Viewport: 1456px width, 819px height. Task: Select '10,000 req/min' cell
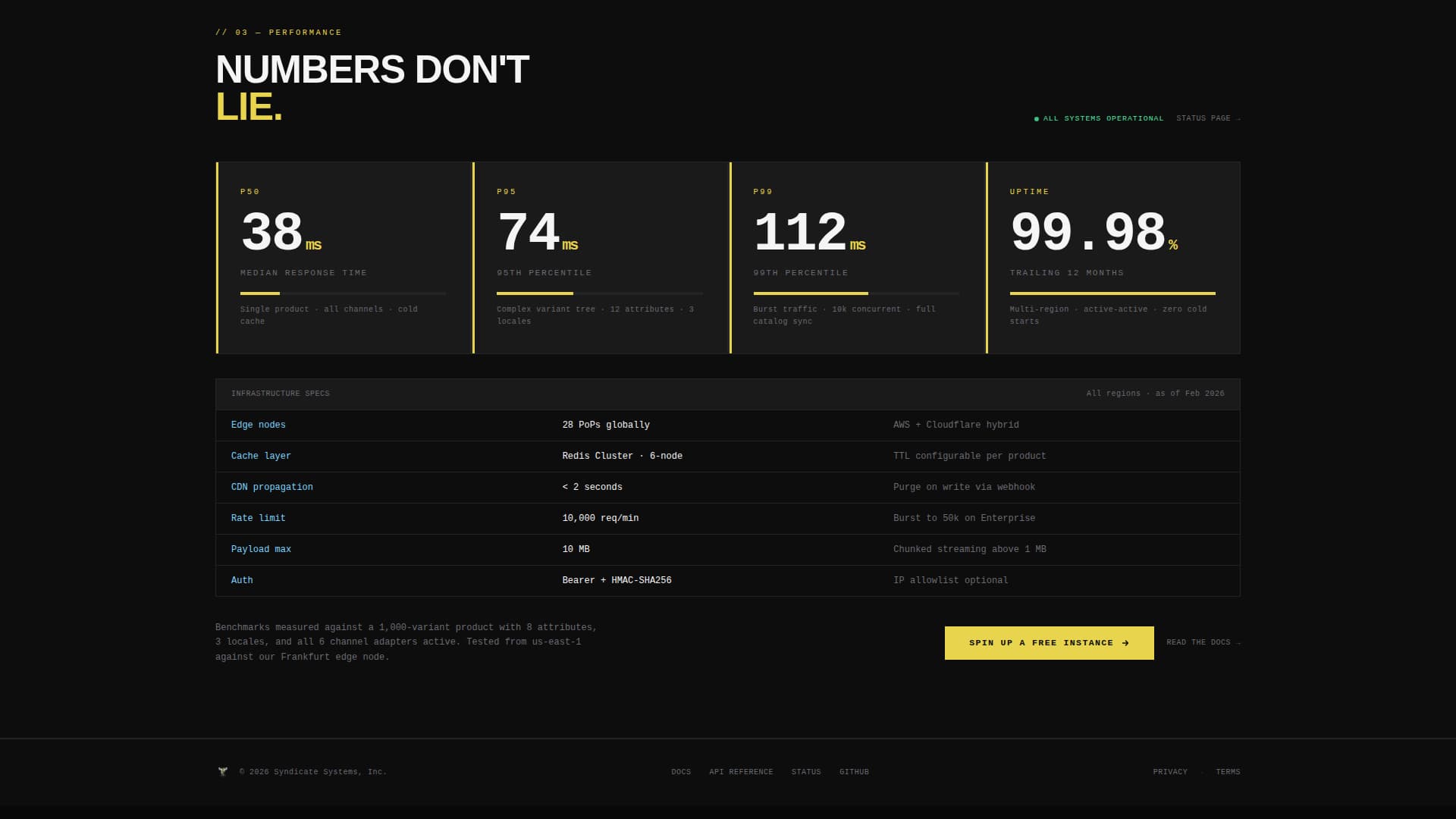(x=601, y=519)
